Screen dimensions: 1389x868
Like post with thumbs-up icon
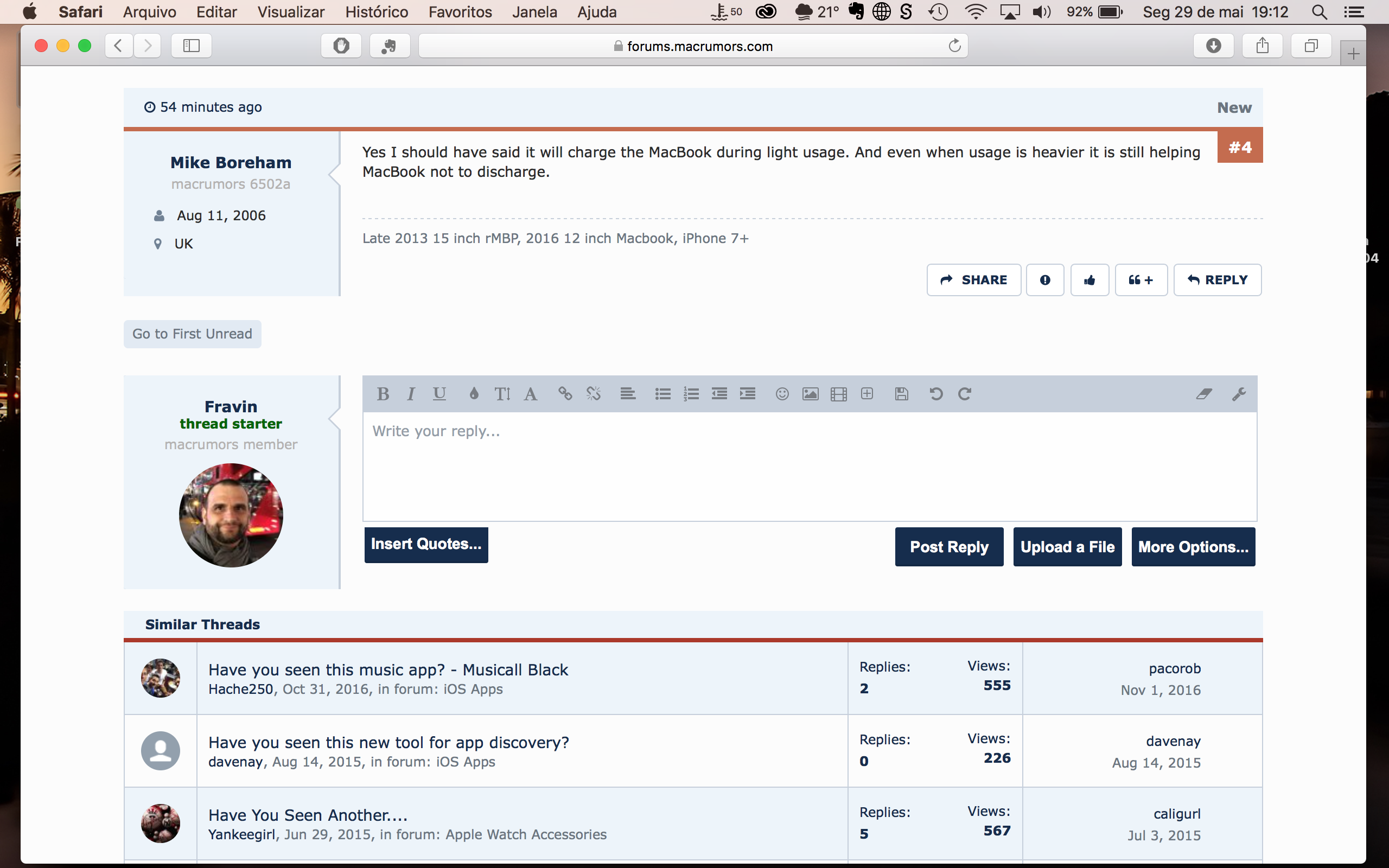[1089, 279]
